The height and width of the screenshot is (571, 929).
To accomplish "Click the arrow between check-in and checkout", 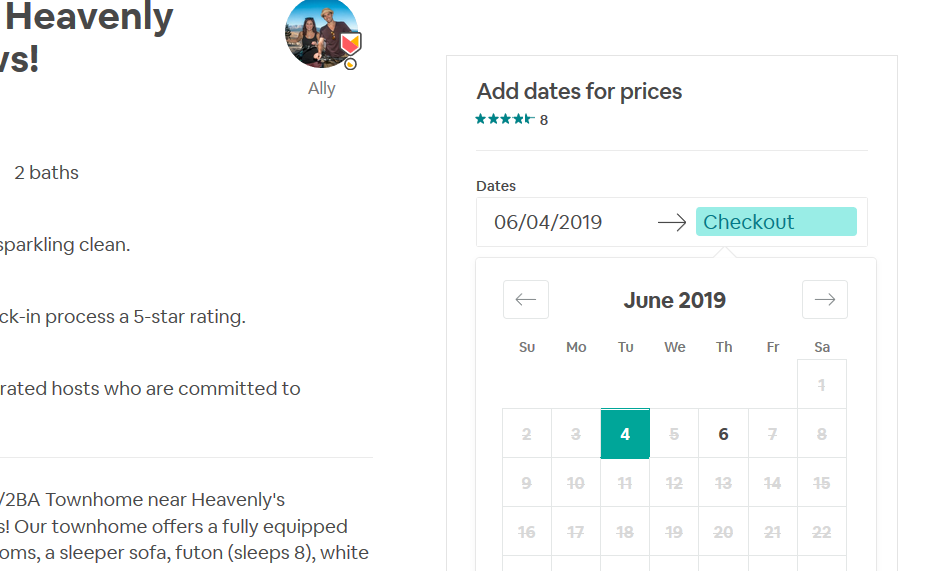I will click(672, 222).
